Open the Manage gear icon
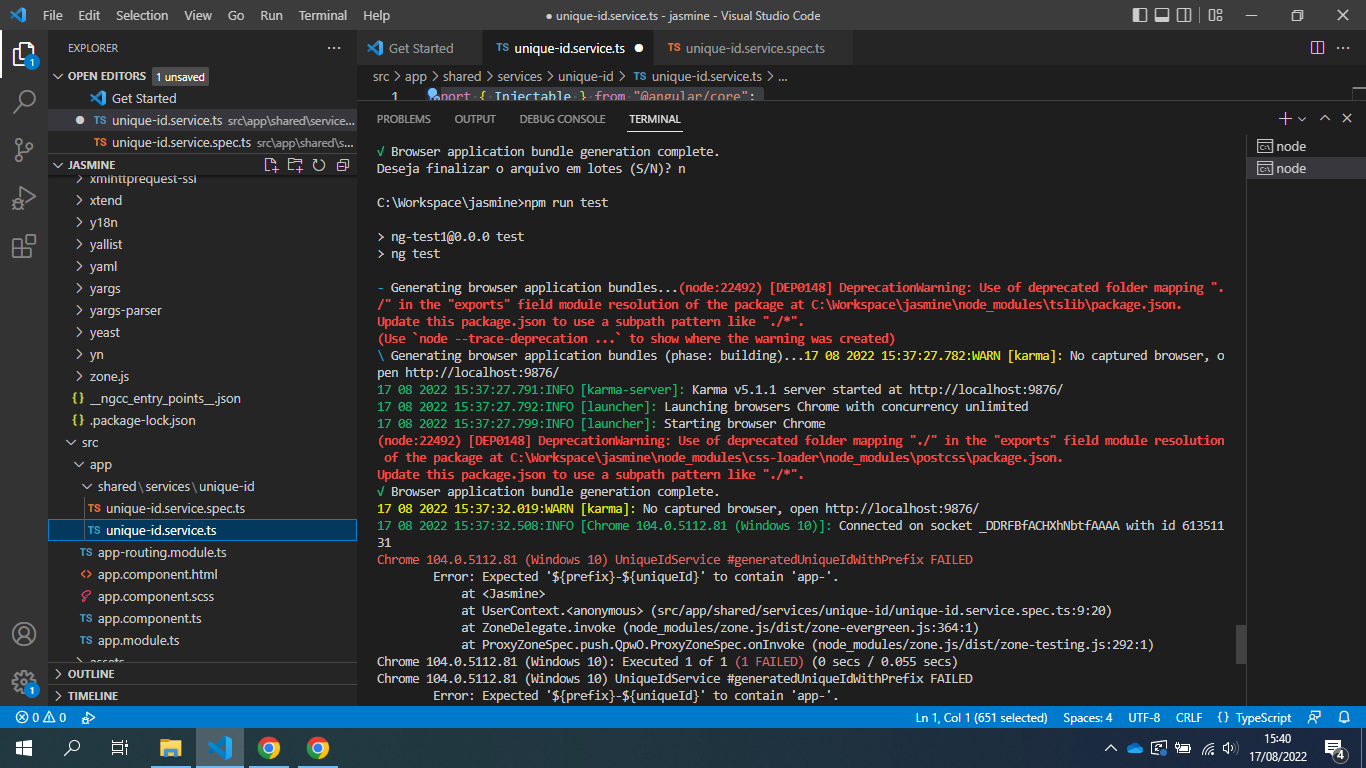The image size is (1366, 768). (x=24, y=682)
